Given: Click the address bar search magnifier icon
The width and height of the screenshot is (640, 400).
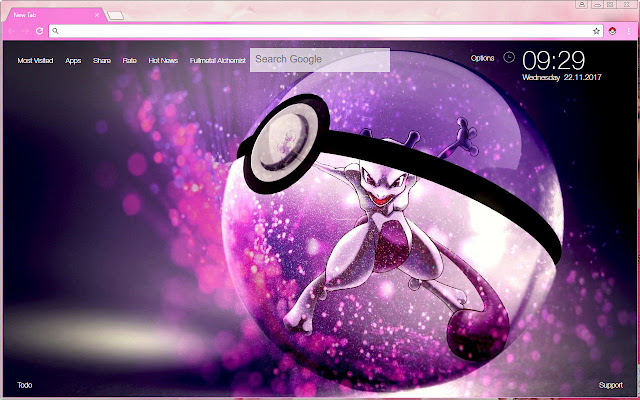Looking at the screenshot, I should 56,31.
